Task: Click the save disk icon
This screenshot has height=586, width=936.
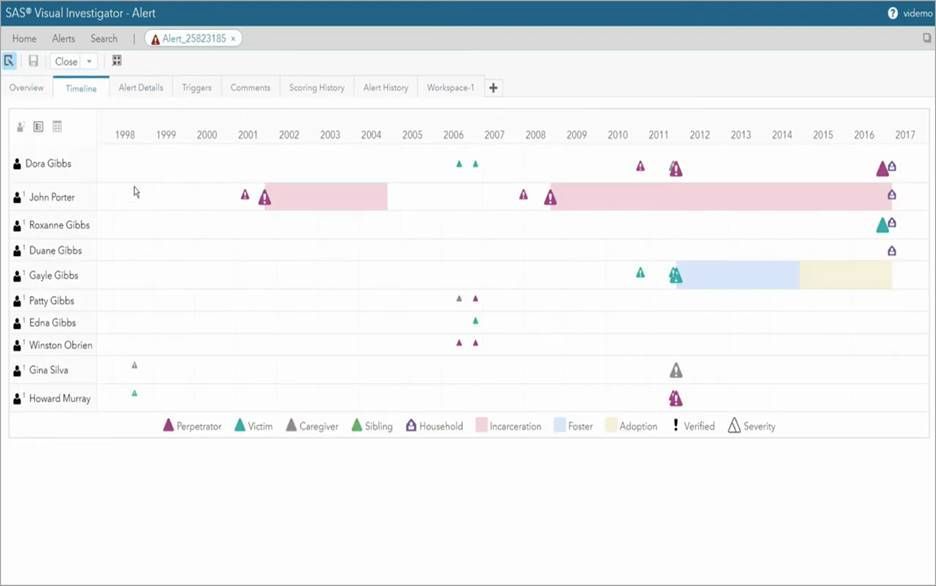Action: click(33, 61)
